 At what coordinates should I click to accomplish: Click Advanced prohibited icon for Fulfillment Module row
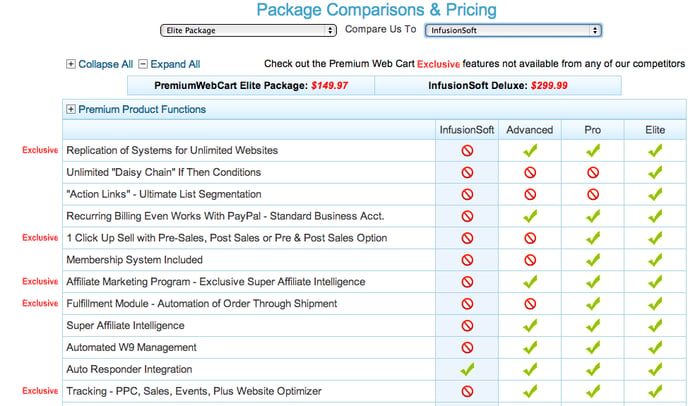[x=530, y=304]
